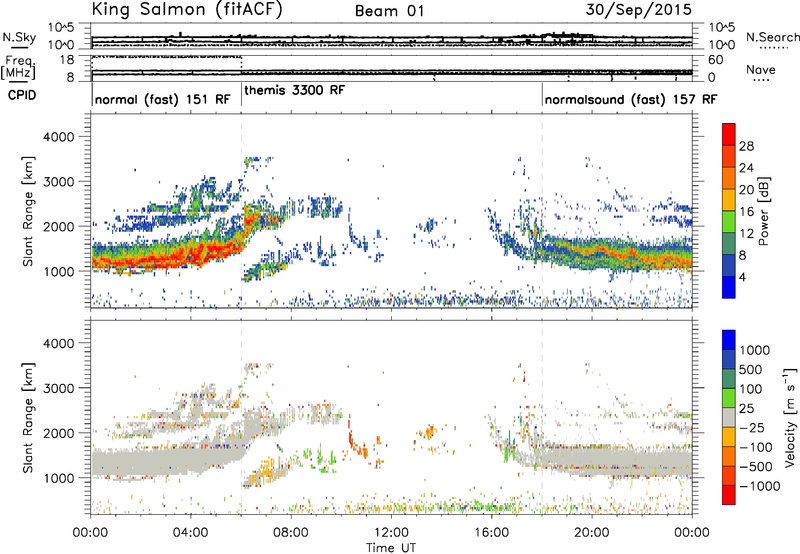Click the gray segment of velocity colorbar
This screenshot has width=800, height=554.
click(x=729, y=418)
